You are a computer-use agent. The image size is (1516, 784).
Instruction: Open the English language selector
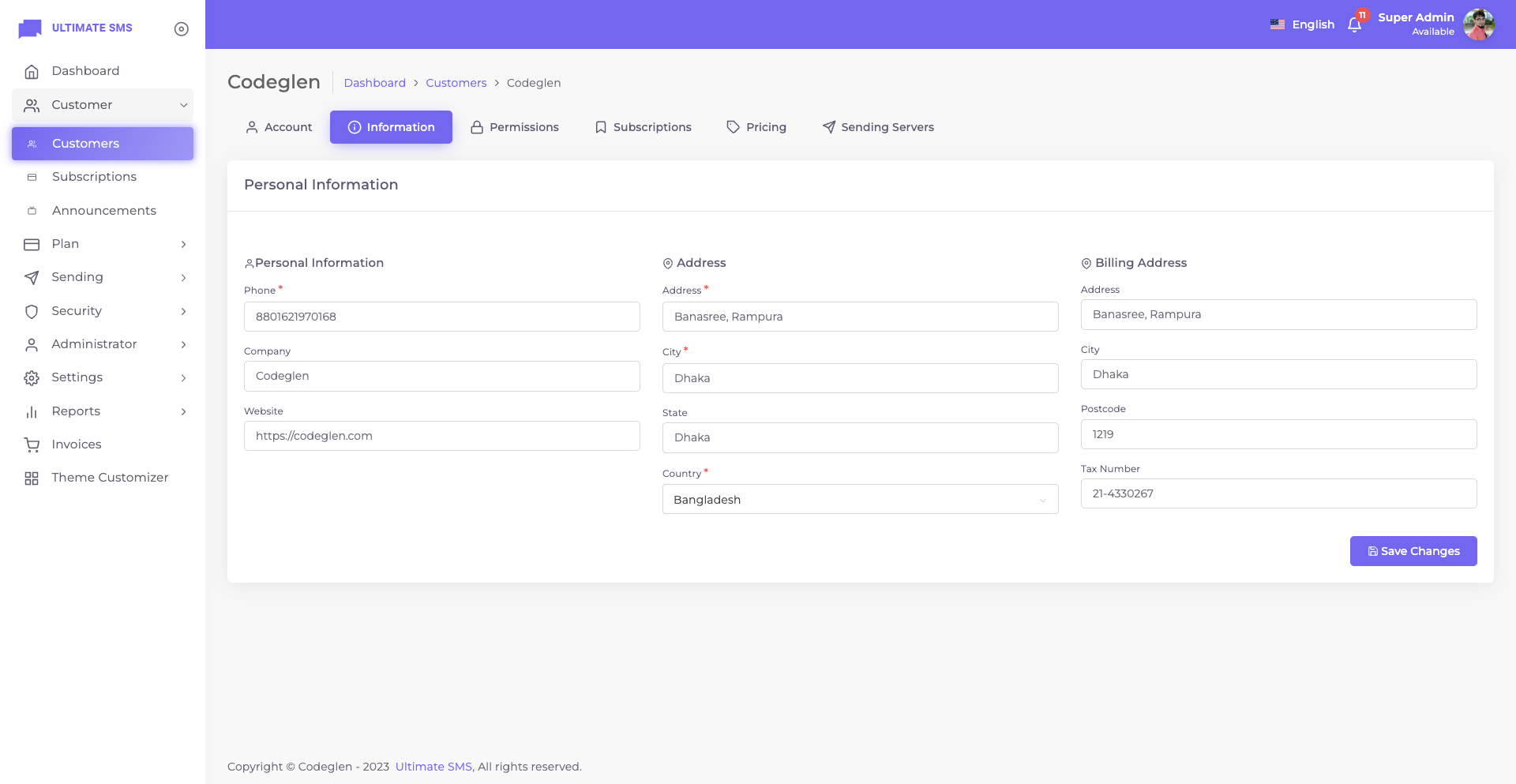(1302, 24)
